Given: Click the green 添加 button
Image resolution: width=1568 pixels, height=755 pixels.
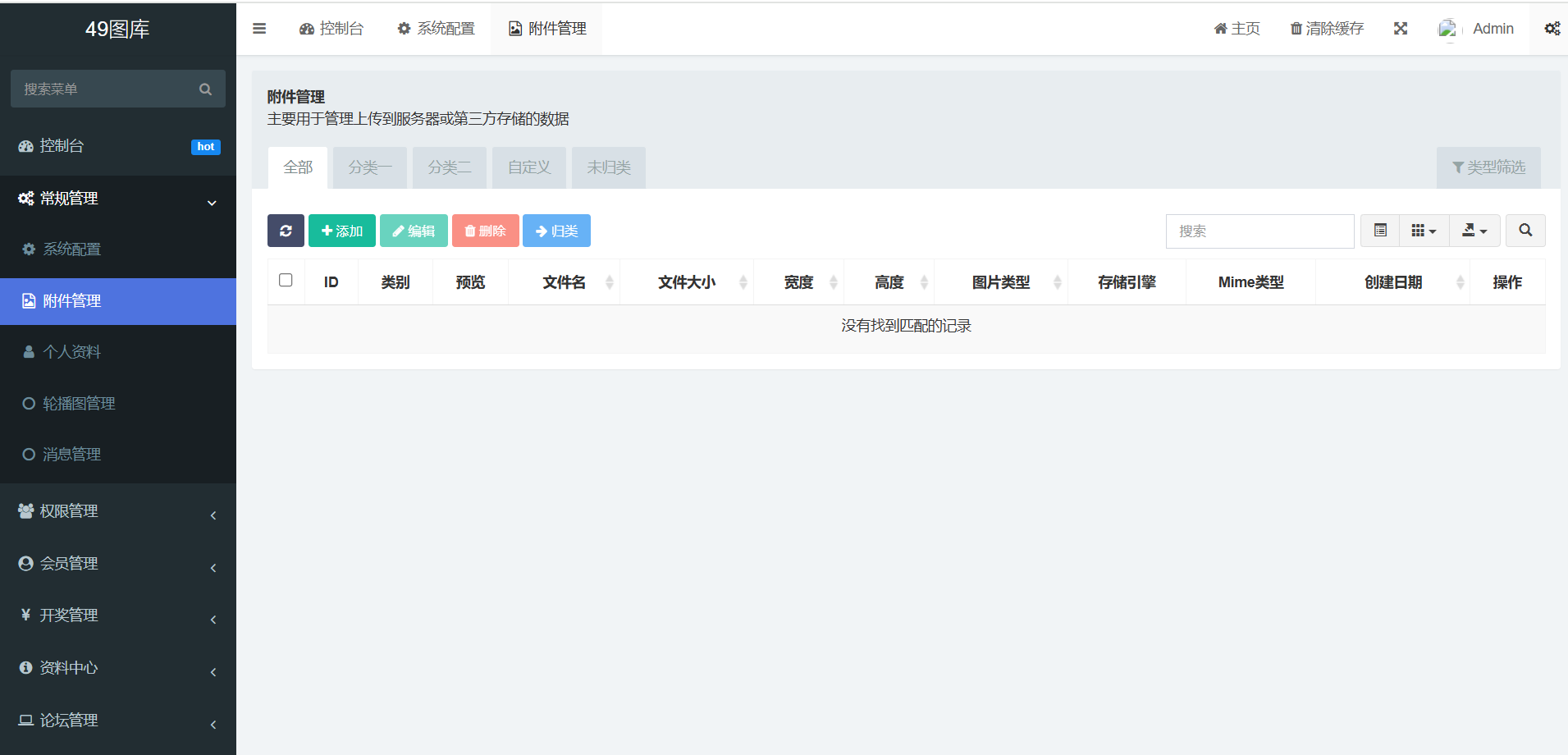Looking at the screenshot, I should point(342,231).
